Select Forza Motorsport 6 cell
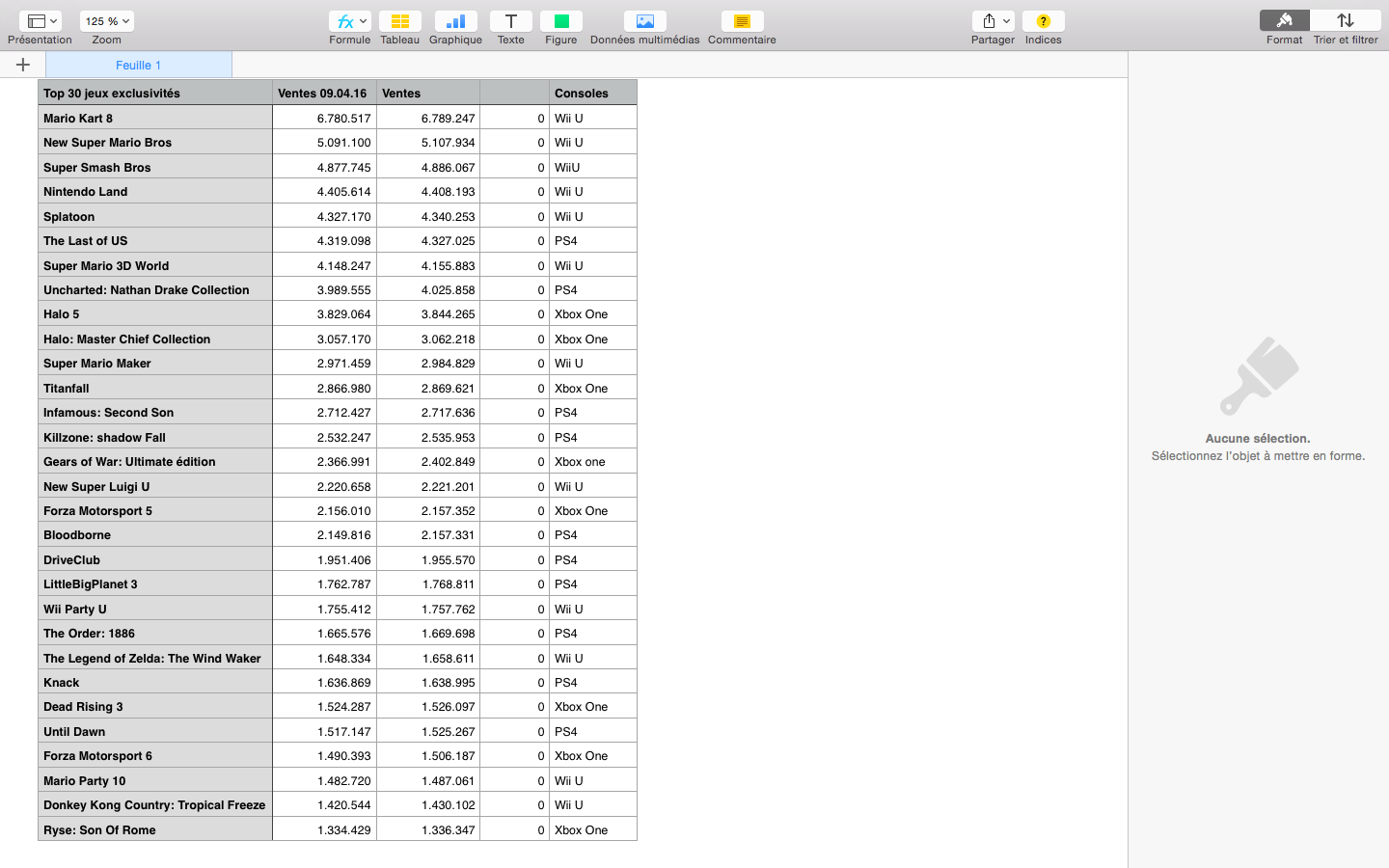Image resolution: width=1389 pixels, height=868 pixels. click(x=155, y=755)
